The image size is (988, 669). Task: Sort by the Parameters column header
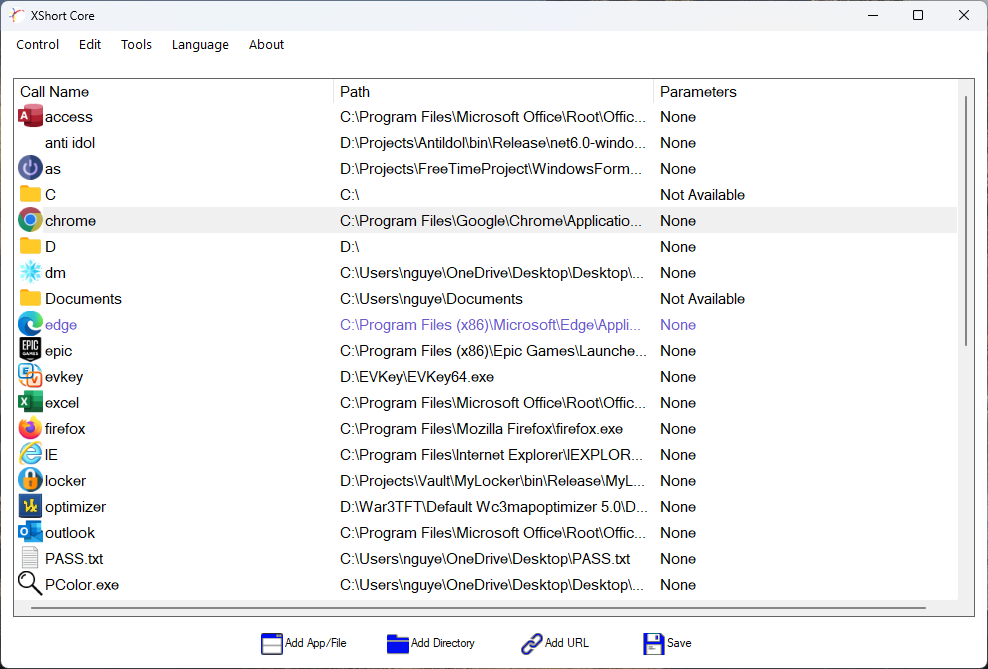[x=805, y=92]
